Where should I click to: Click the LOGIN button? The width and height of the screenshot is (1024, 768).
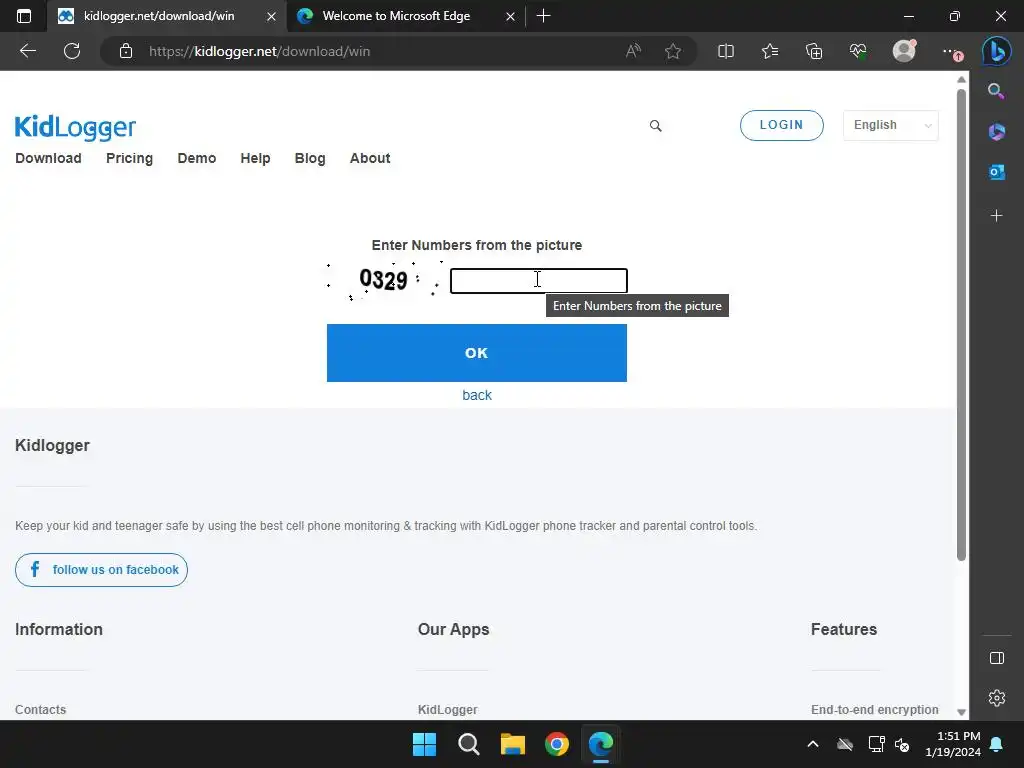pyautogui.click(x=781, y=125)
